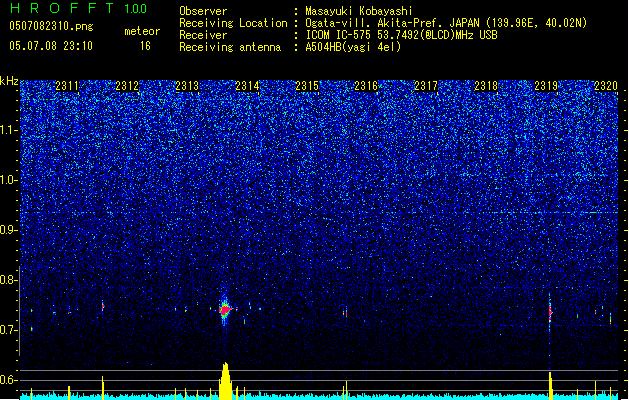
Task: Click the Receiving Location value line
Action: coord(446,23)
